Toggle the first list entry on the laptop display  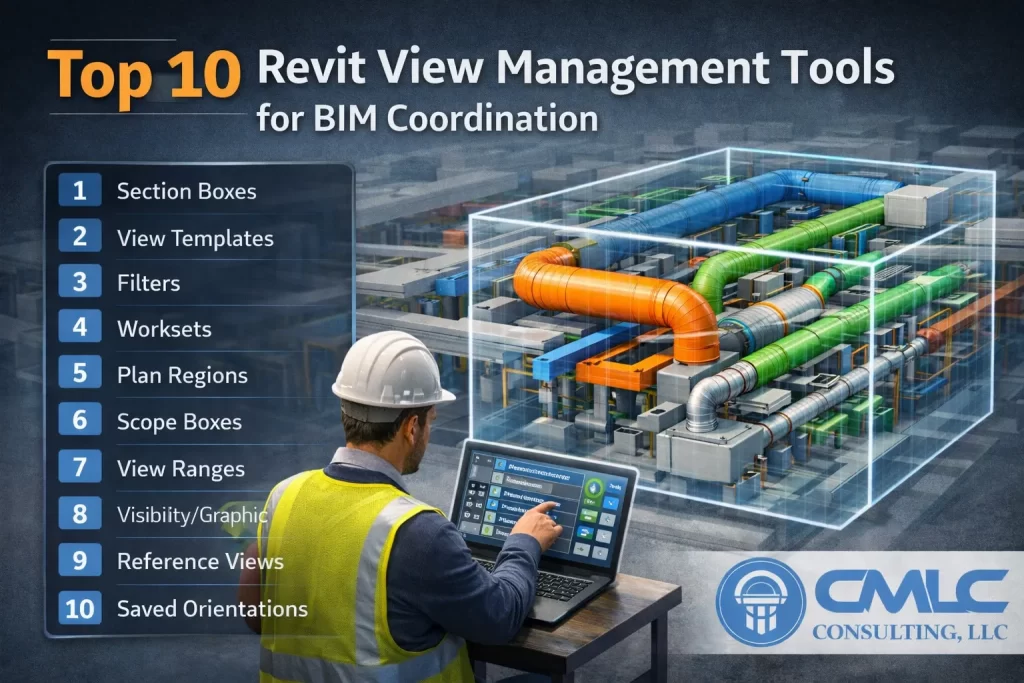click(540, 466)
